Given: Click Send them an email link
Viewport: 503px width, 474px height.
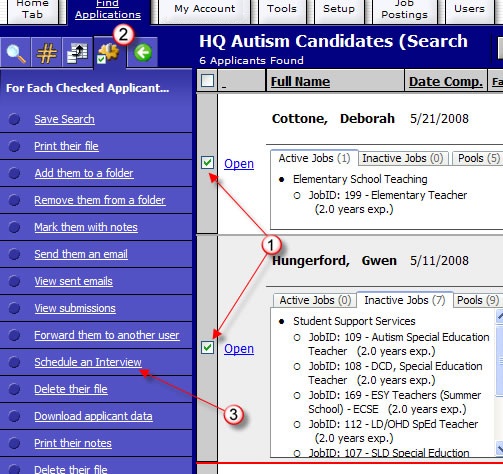Looking at the screenshot, I should (81, 254).
